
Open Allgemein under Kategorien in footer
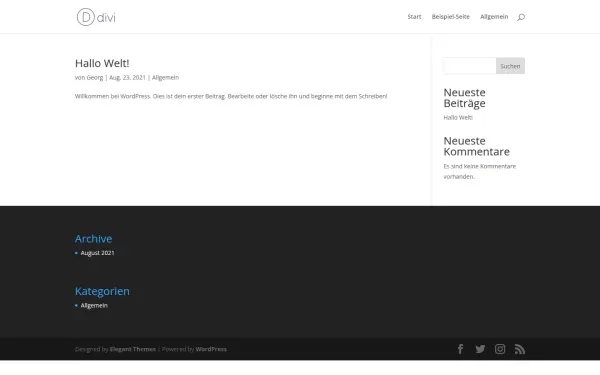[94, 305]
